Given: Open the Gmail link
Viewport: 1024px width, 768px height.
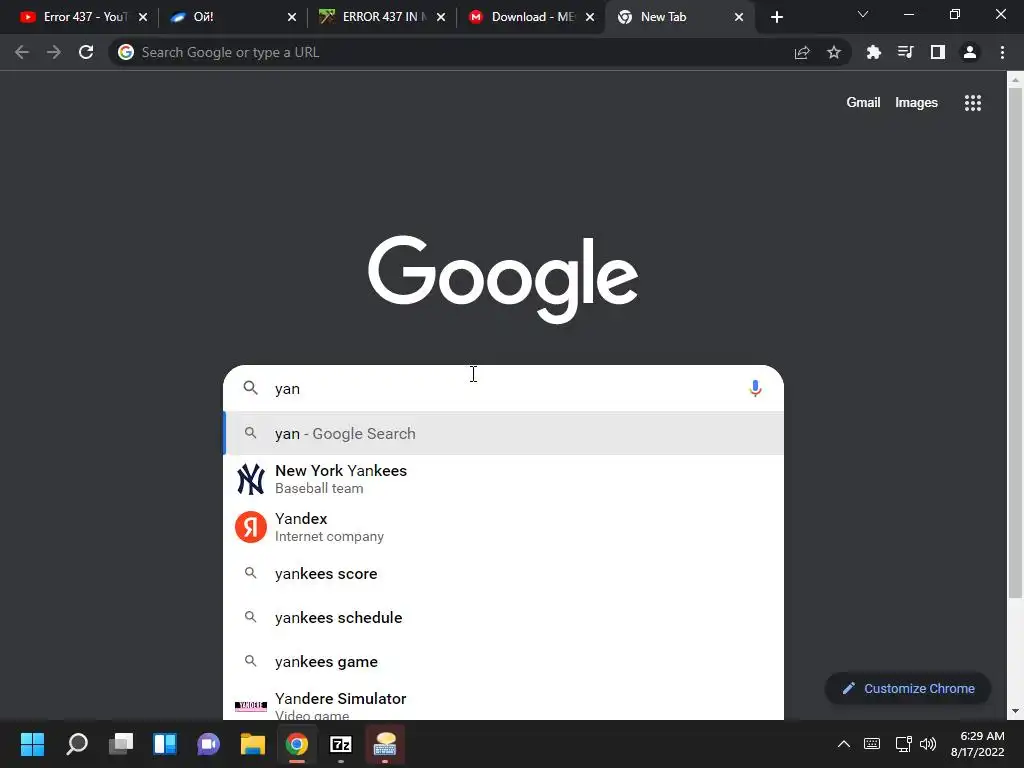Looking at the screenshot, I should [863, 103].
